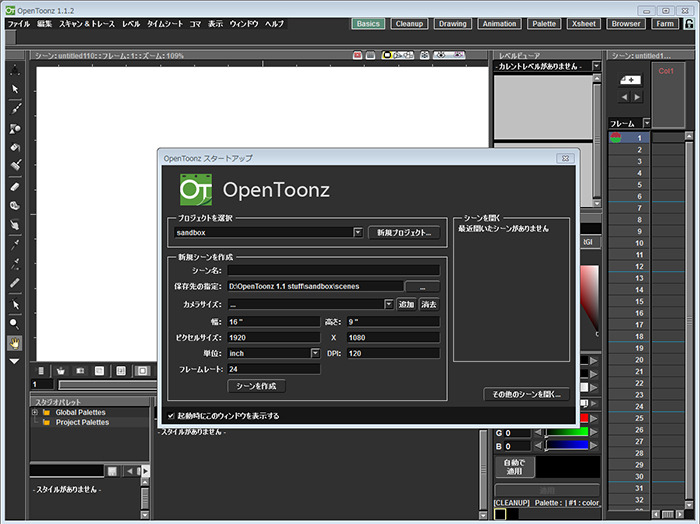
Task: Lock the room tabs with padlock icon
Action: tap(689, 24)
